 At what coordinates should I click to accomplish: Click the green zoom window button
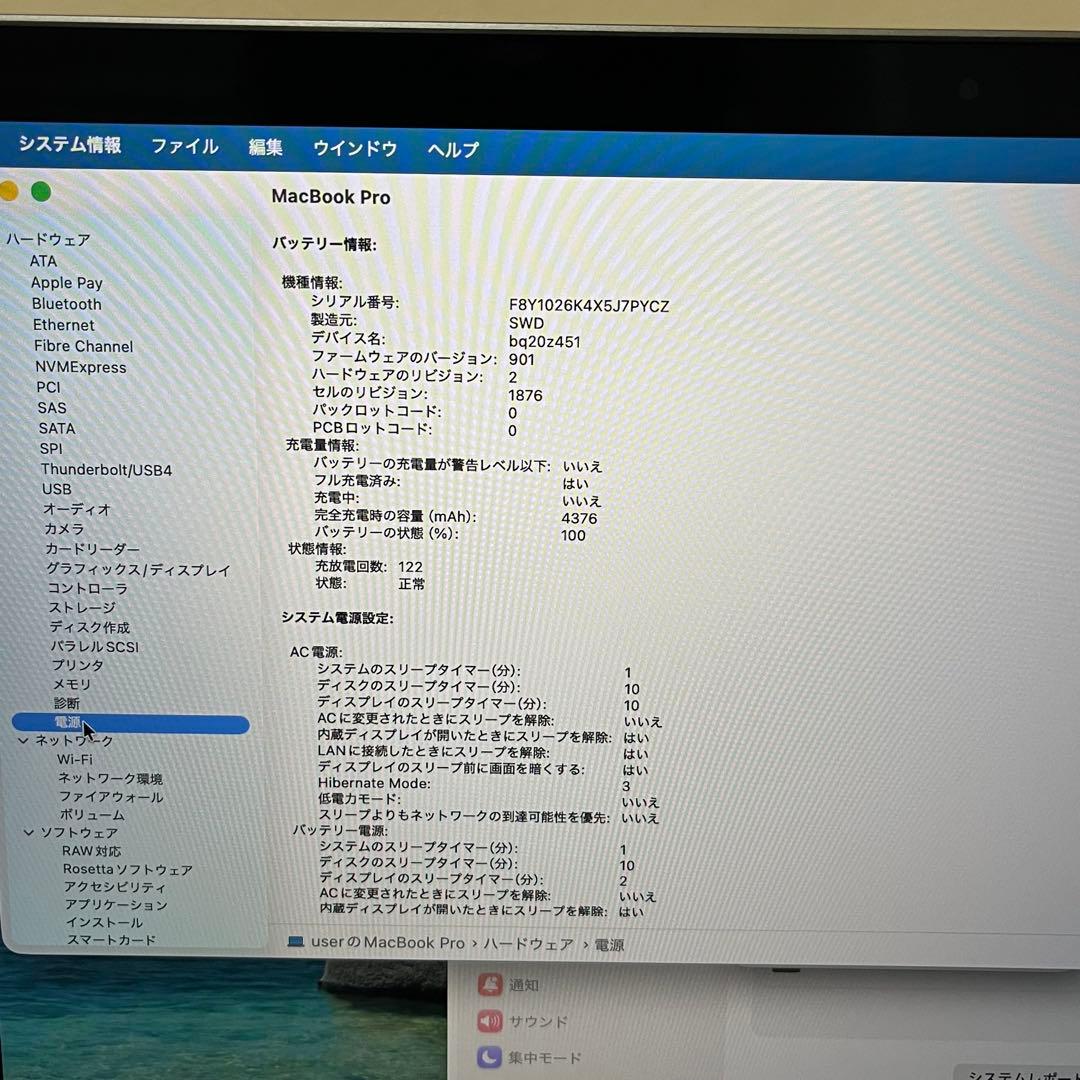point(41,191)
